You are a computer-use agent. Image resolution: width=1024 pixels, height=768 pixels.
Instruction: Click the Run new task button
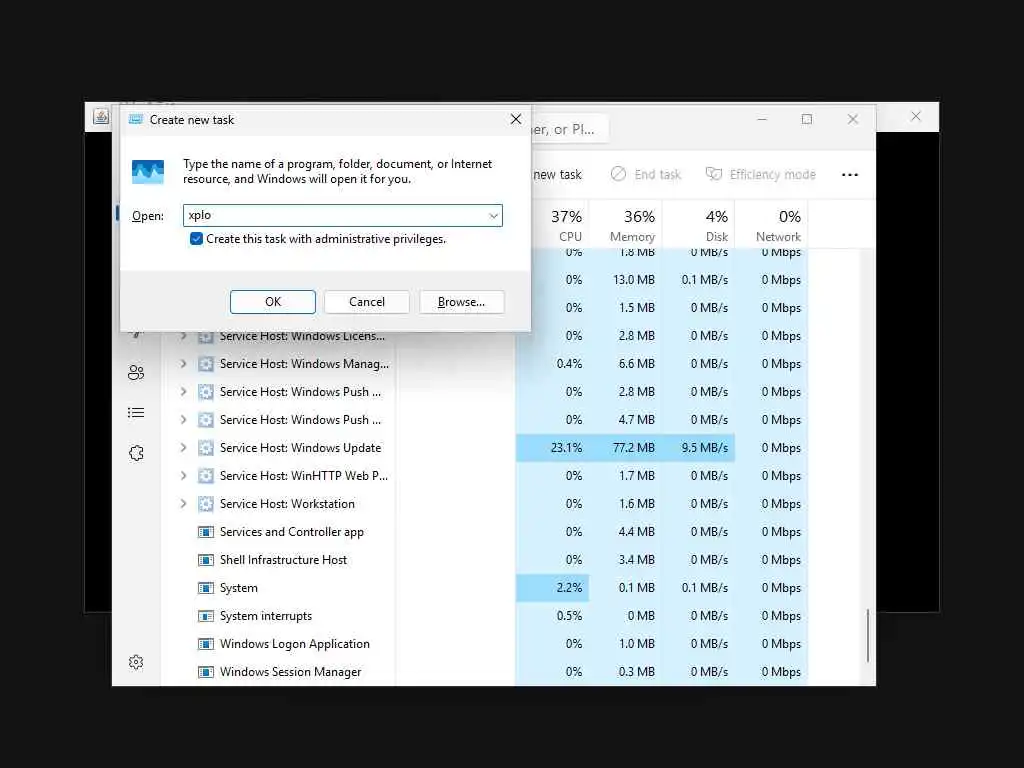[556, 174]
